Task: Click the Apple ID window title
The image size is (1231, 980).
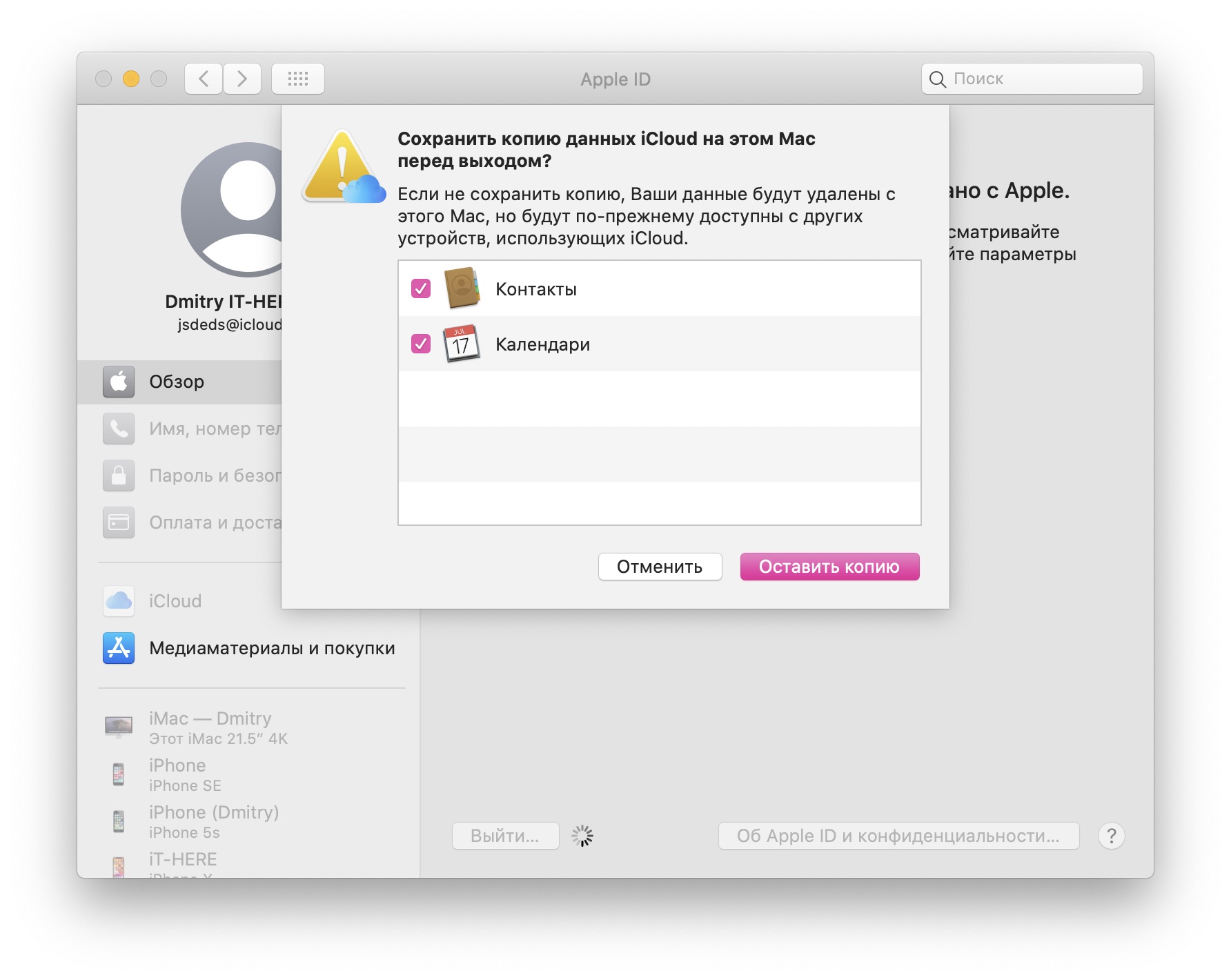Action: pyautogui.click(x=615, y=79)
